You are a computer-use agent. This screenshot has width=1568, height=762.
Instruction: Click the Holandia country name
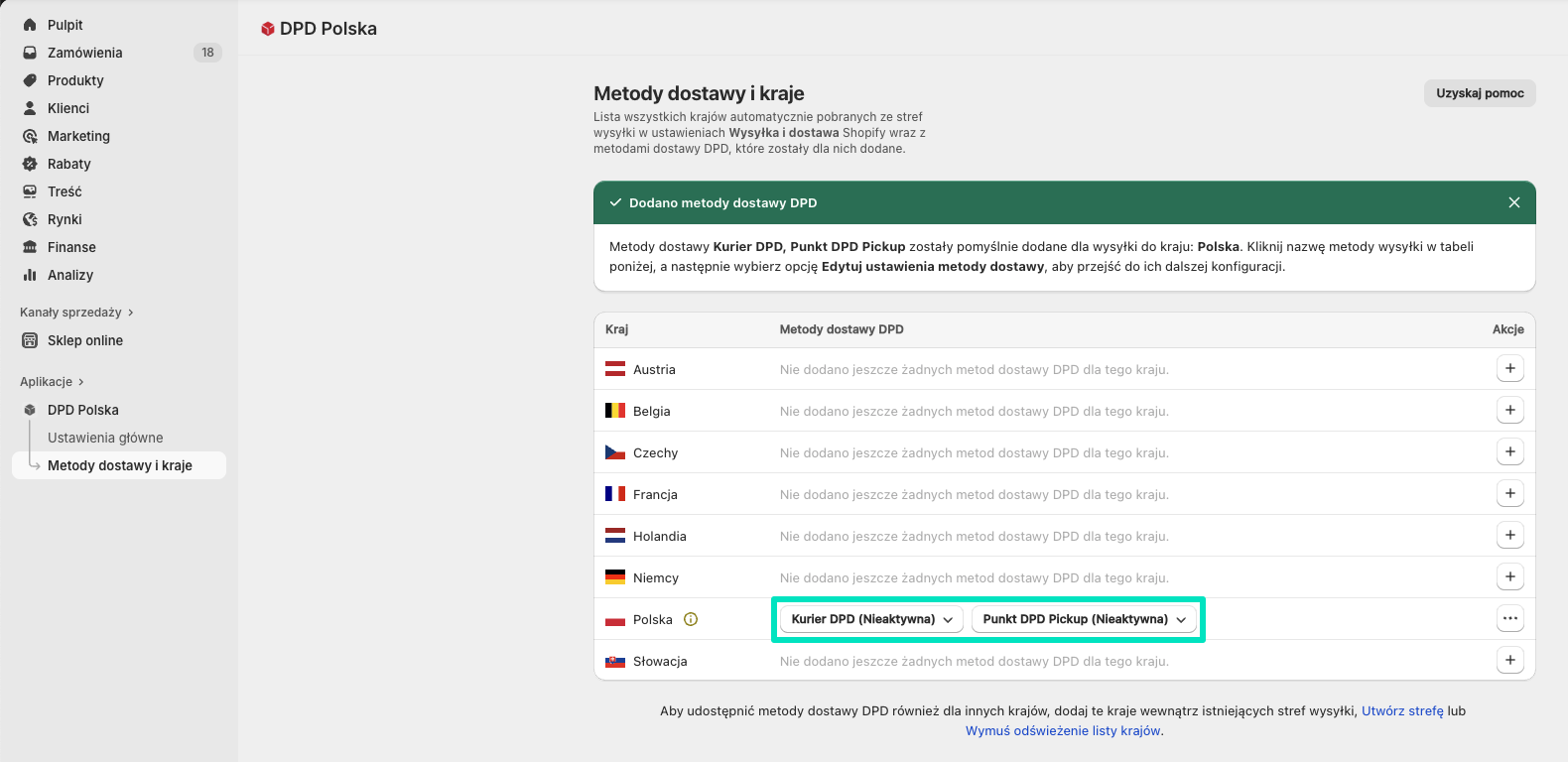click(660, 536)
